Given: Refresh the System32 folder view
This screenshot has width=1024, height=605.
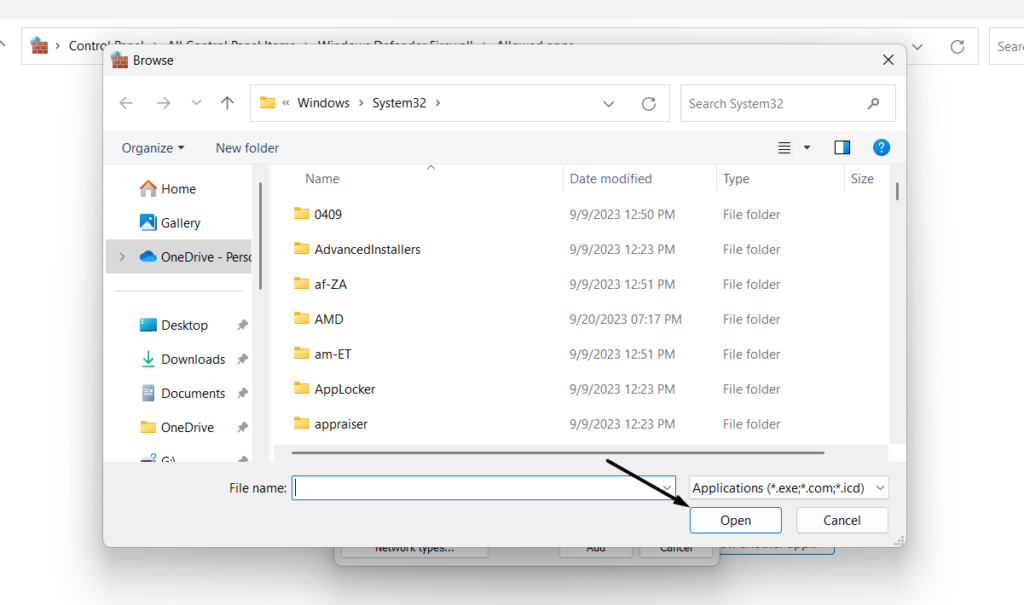Looking at the screenshot, I should [x=648, y=103].
